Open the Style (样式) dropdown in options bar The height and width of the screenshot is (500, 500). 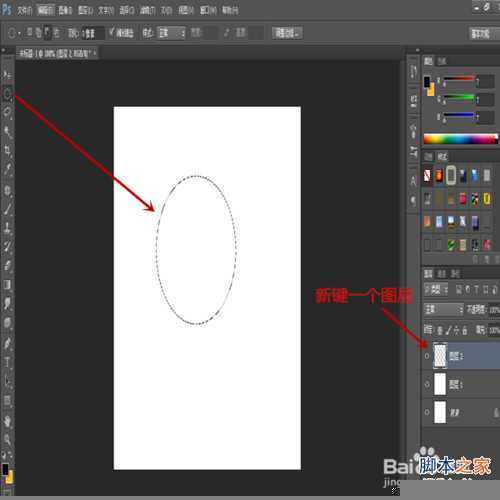pyautogui.click(x=171, y=33)
